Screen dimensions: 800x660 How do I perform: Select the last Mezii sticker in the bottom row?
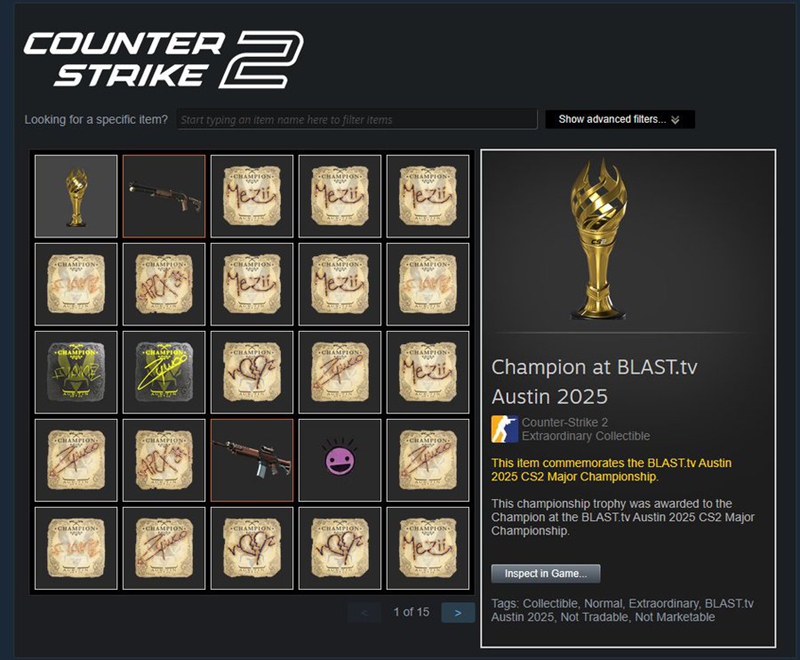click(428, 548)
